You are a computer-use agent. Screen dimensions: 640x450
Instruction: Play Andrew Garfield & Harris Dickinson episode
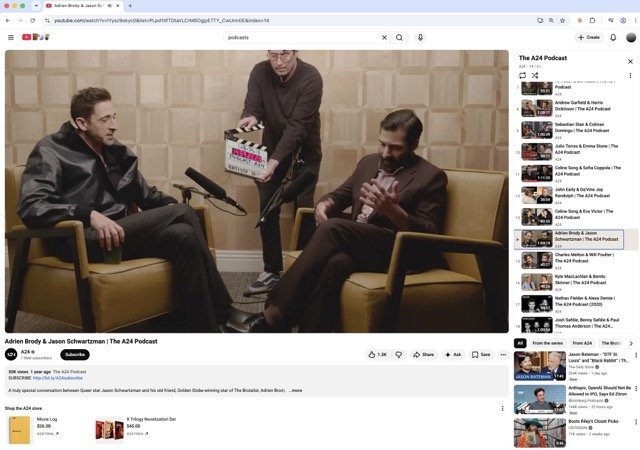[571, 109]
